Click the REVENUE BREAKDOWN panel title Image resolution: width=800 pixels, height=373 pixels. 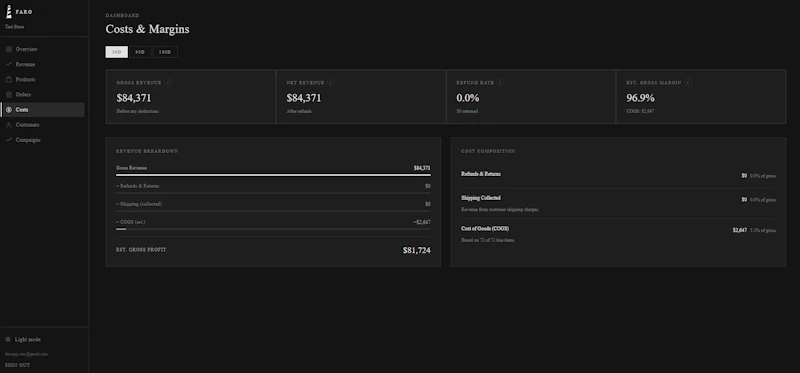point(147,152)
